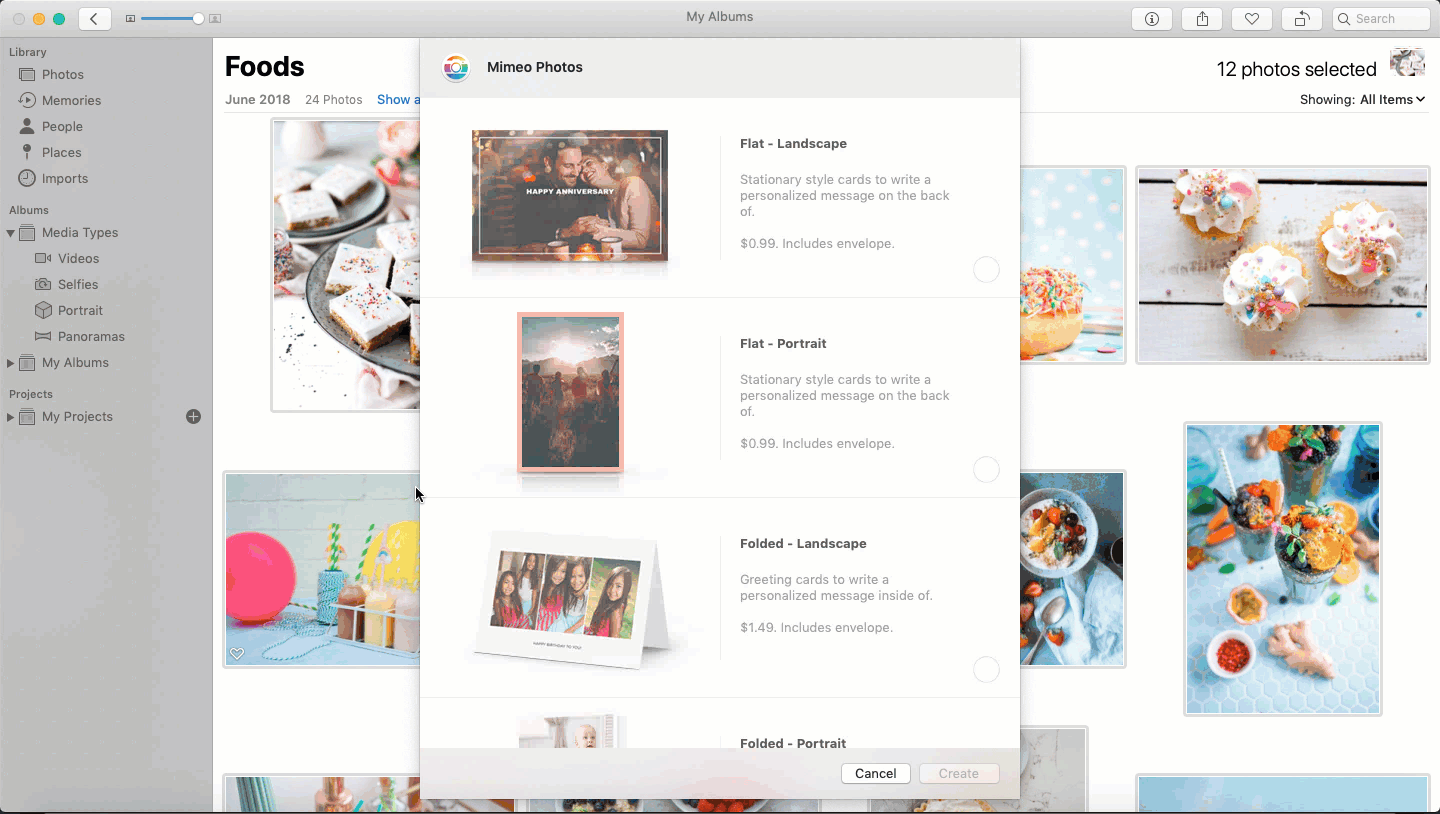1440x814 pixels.
Task: Click the Search field
Action: [1382, 19]
